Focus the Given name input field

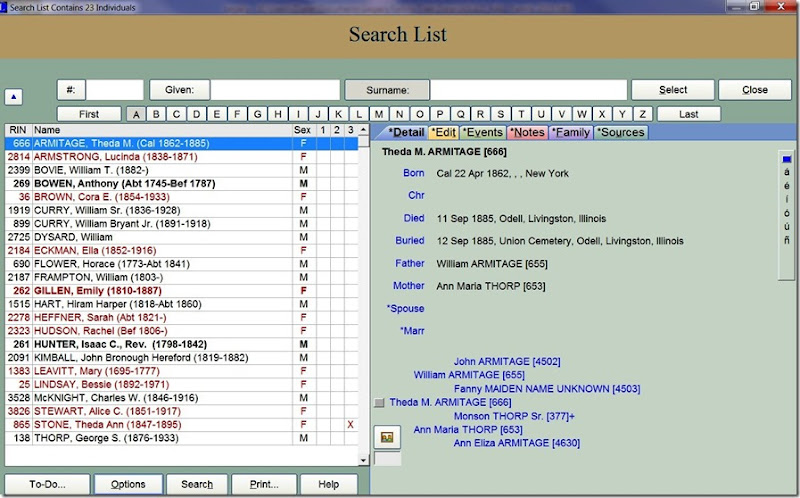point(276,90)
